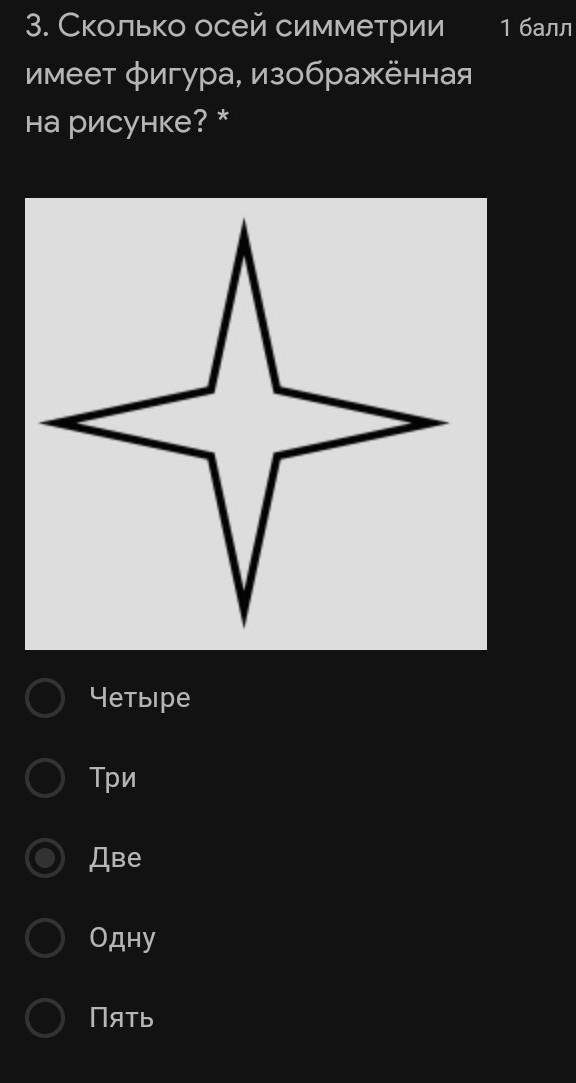Image resolution: width=576 pixels, height=1083 pixels.
Task: Open the four-pointed star question image
Action: [x=256, y=423]
